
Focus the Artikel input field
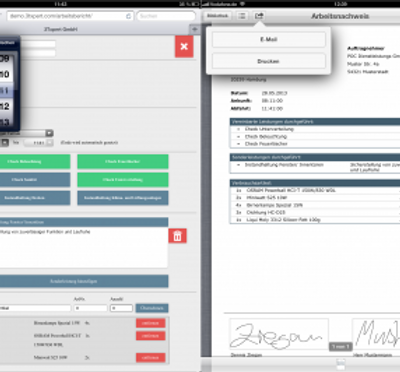(x=35, y=308)
